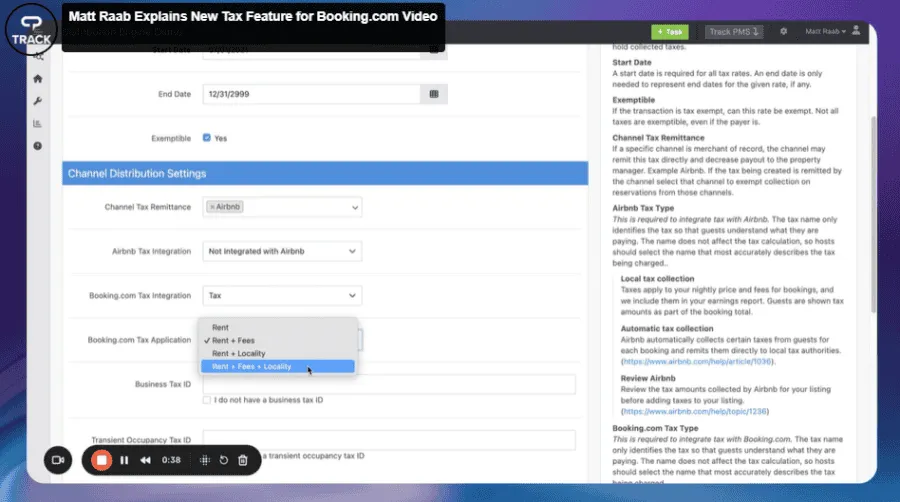Open the wrench tools sidebar icon
This screenshot has height=502, width=900.
pyautogui.click(x=38, y=101)
